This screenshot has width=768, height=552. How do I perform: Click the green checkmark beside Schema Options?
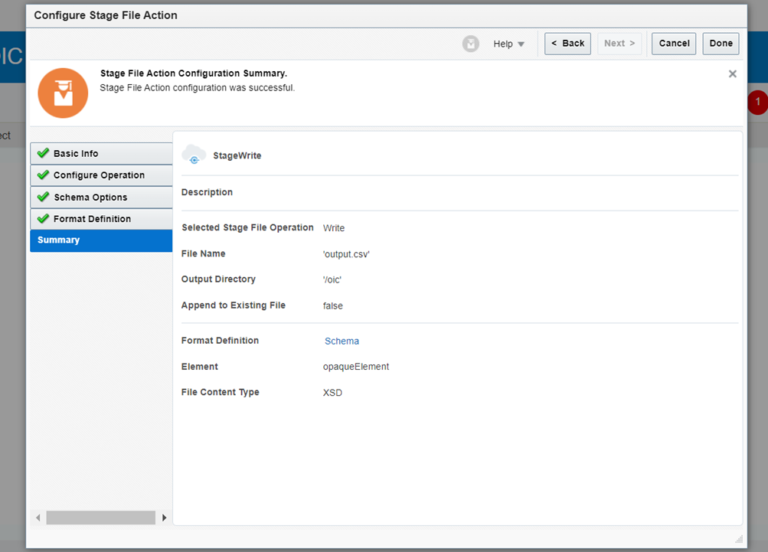coord(42,197)
